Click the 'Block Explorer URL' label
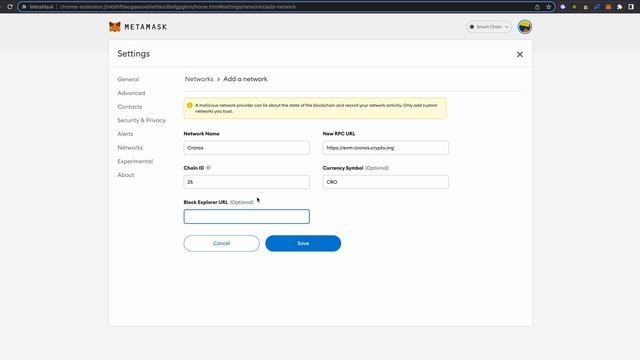 [206, 202]
